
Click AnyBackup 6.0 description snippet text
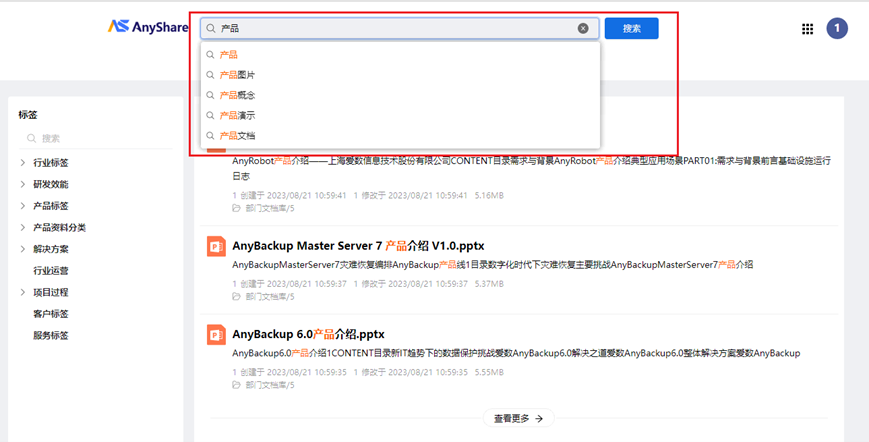coord(516,353)
